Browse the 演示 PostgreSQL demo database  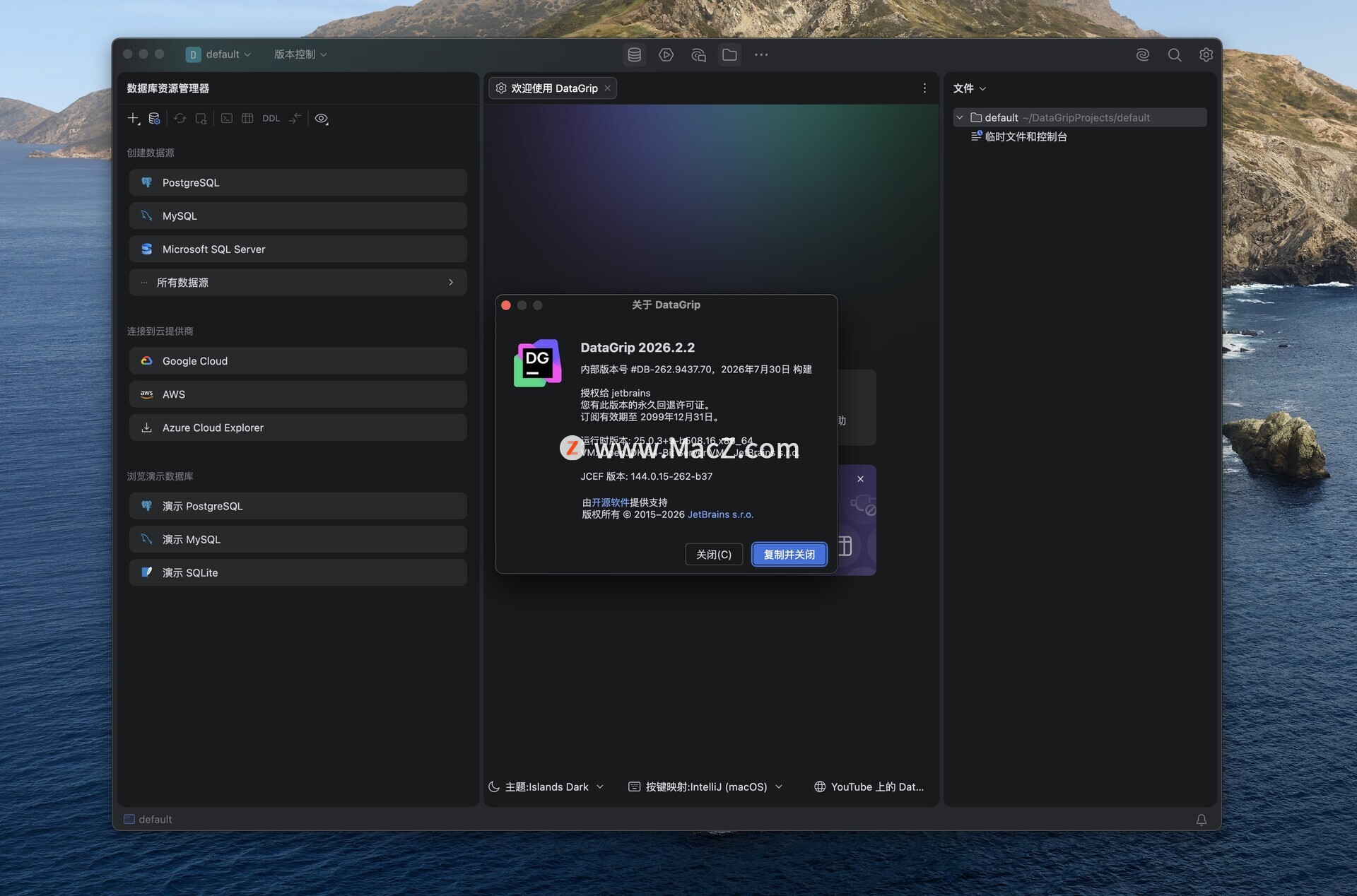pyautogui.click(x=298, y=506)
